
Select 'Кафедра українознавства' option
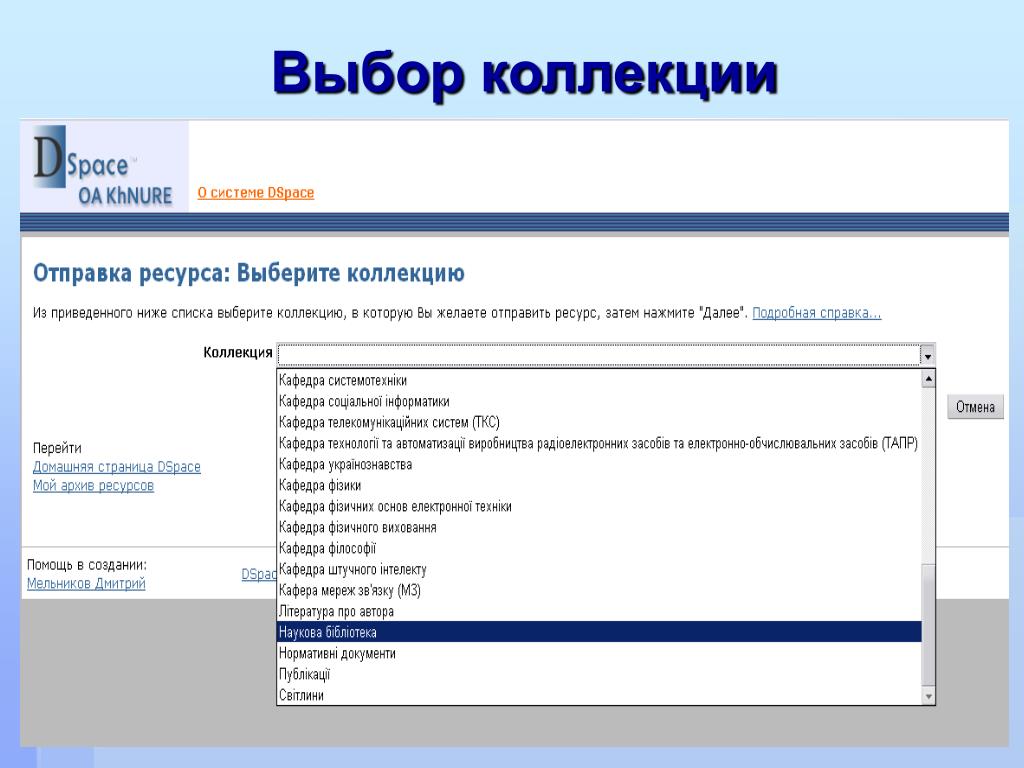pos(599,464)
